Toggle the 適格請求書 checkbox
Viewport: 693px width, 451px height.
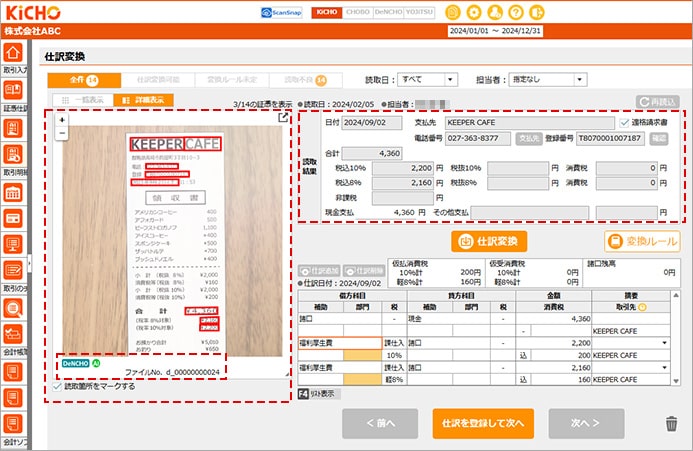[x=624, y=123]
